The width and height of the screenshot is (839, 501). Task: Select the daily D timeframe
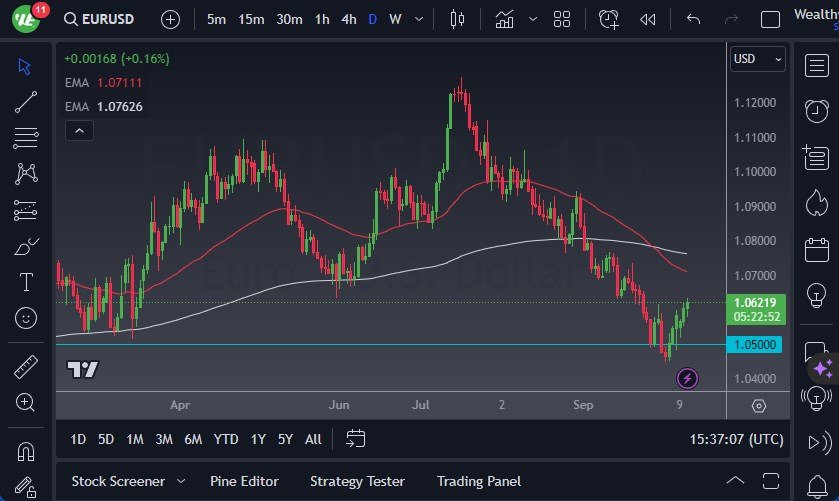point(373,19)
